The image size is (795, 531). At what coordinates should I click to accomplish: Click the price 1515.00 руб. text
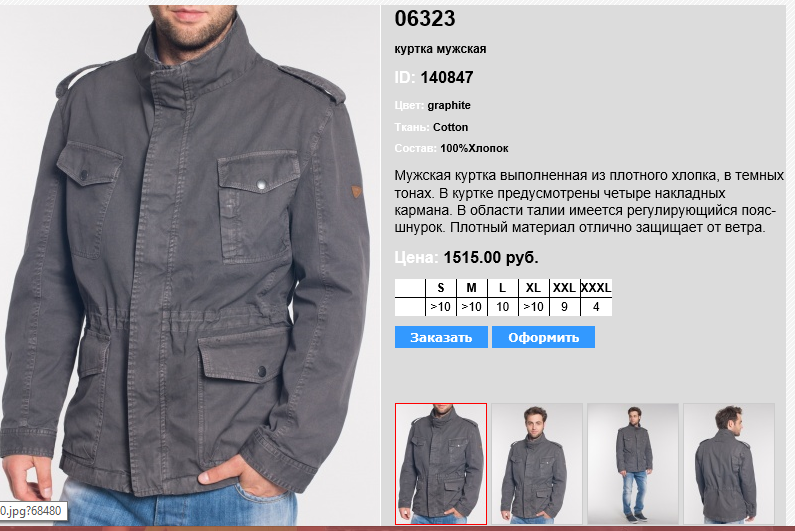491,258
